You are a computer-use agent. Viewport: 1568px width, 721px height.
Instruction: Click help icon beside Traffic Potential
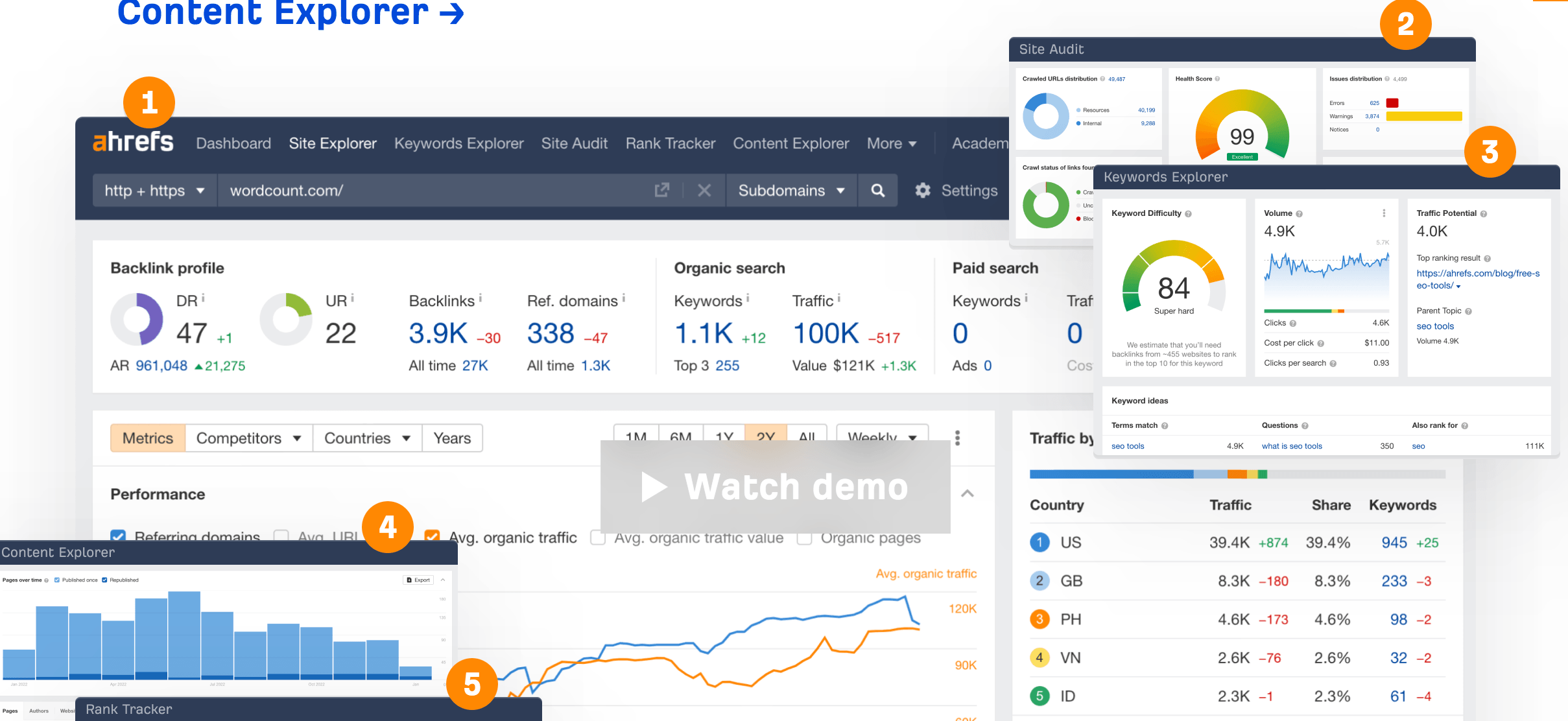(1484, 213)
